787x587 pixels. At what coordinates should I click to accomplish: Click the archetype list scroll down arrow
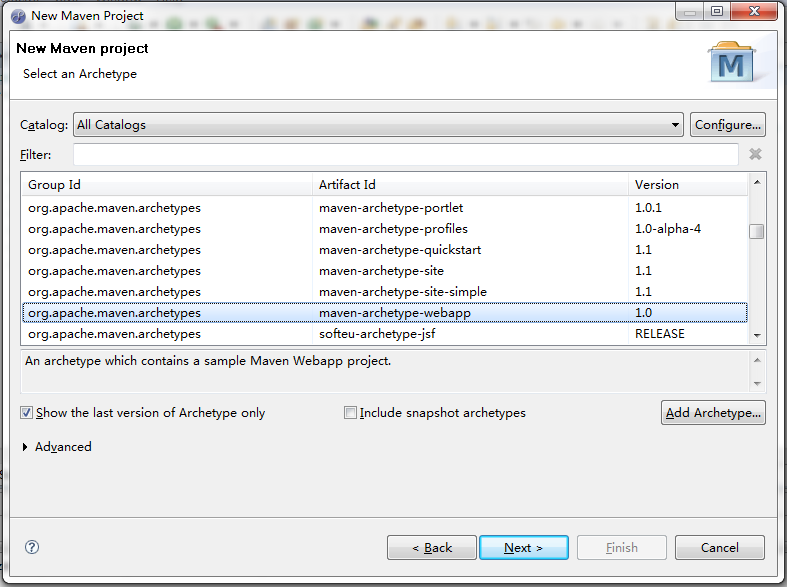[x=757, y=335]
